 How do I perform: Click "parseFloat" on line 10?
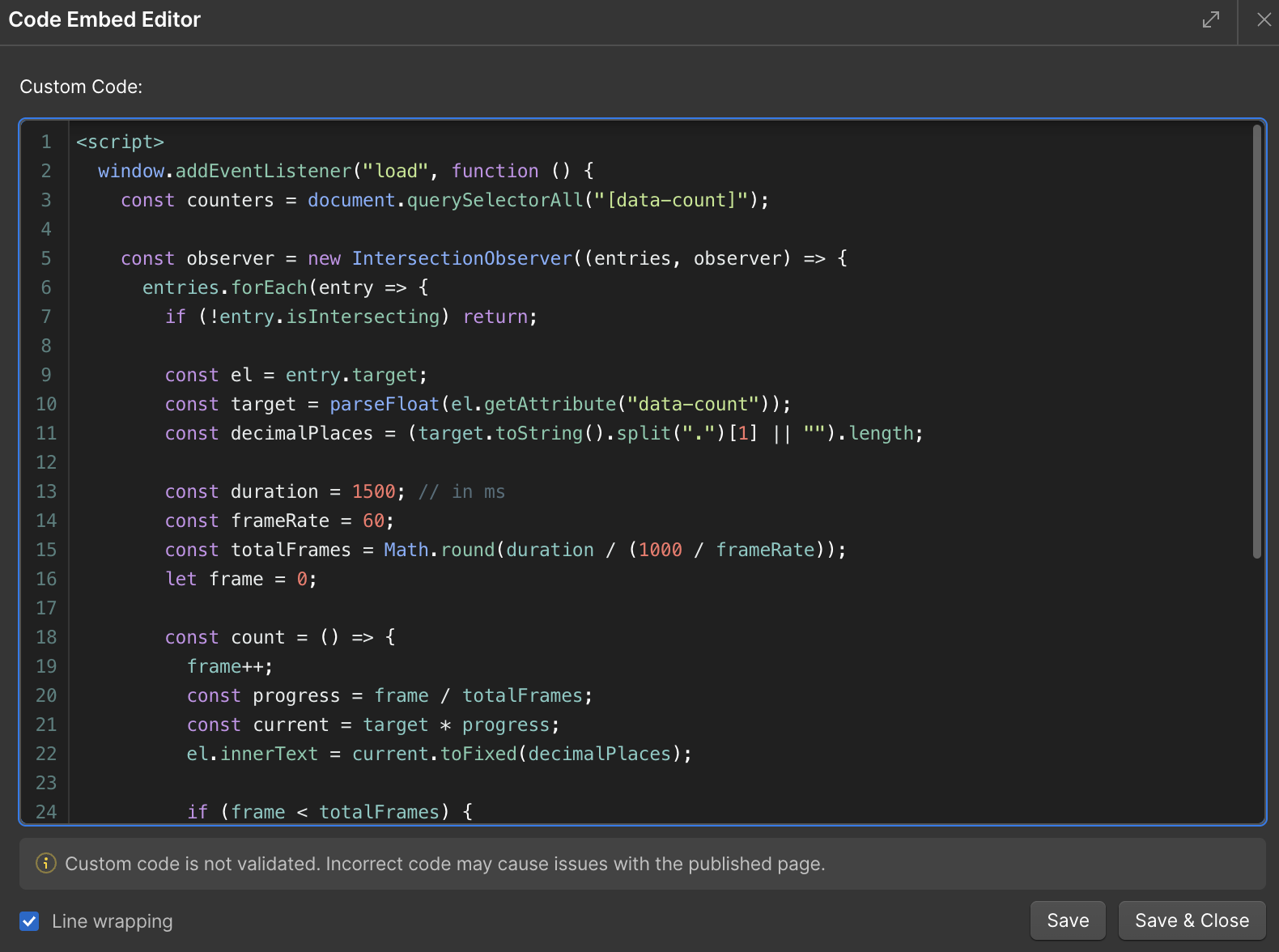(x=385, y=404)
